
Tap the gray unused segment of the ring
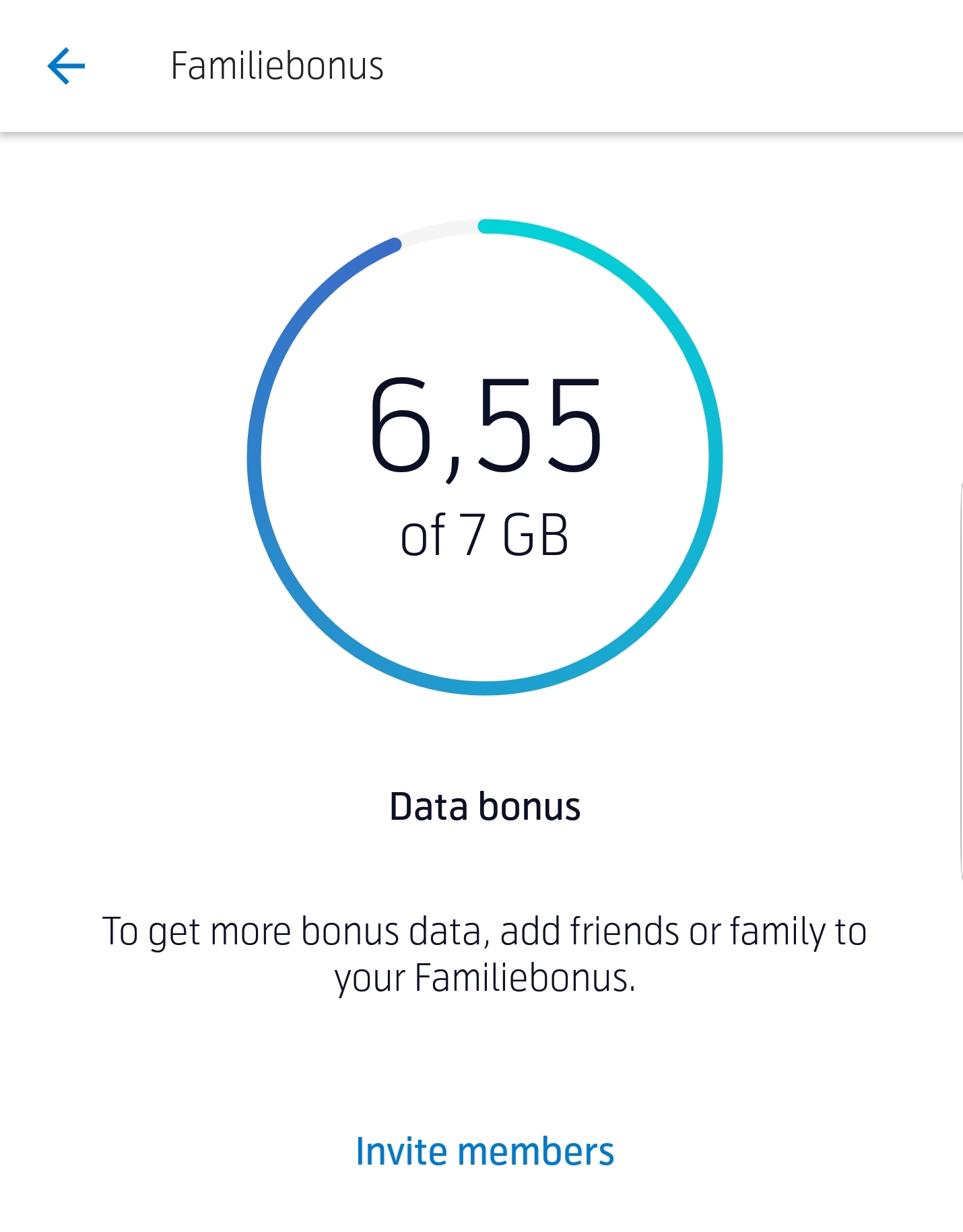point(439,230)
